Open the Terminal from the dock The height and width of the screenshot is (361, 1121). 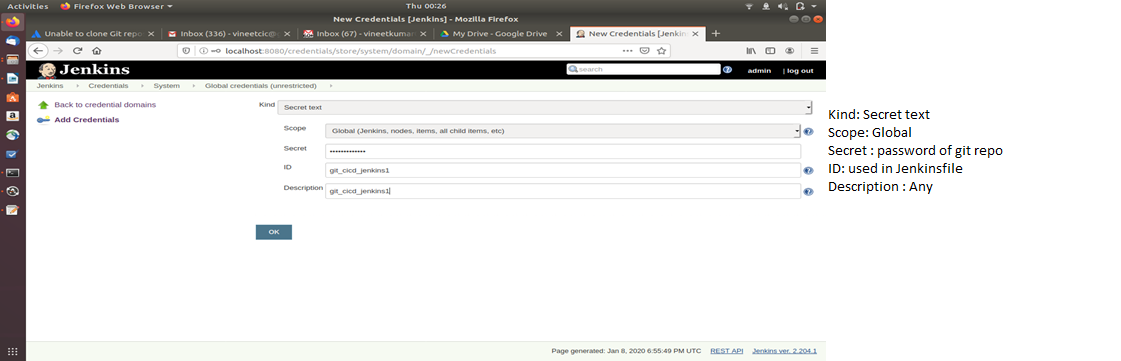tap(12, 172)
